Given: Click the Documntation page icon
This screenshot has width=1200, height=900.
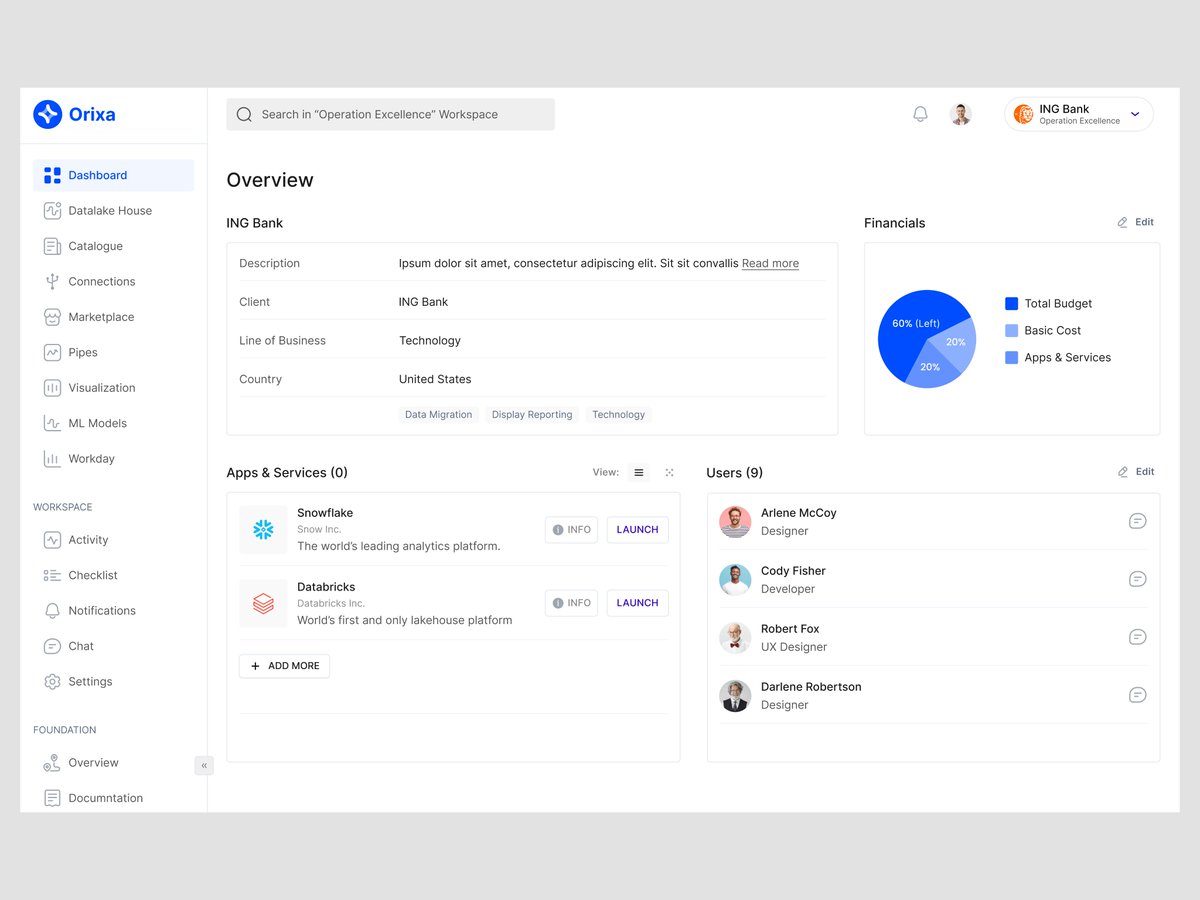Looking at the screenshot, I should pos(52,798).
